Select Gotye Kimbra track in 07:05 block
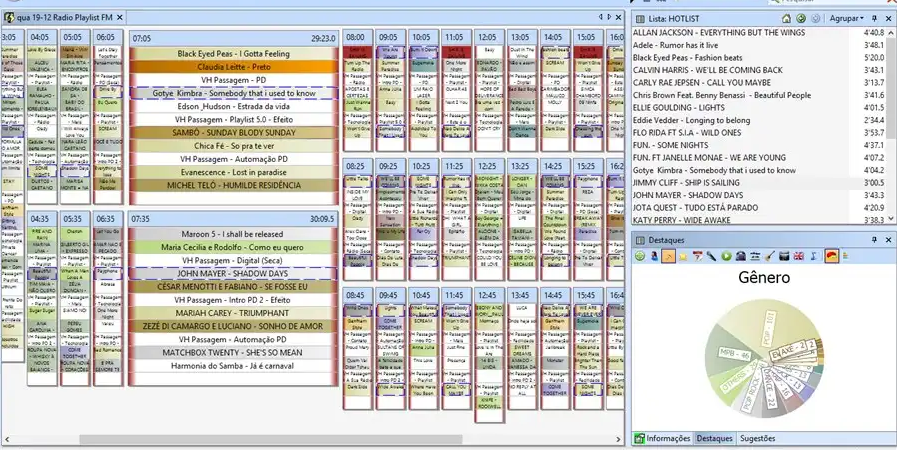This screenshot has width=897, height=450. point(233,93)
